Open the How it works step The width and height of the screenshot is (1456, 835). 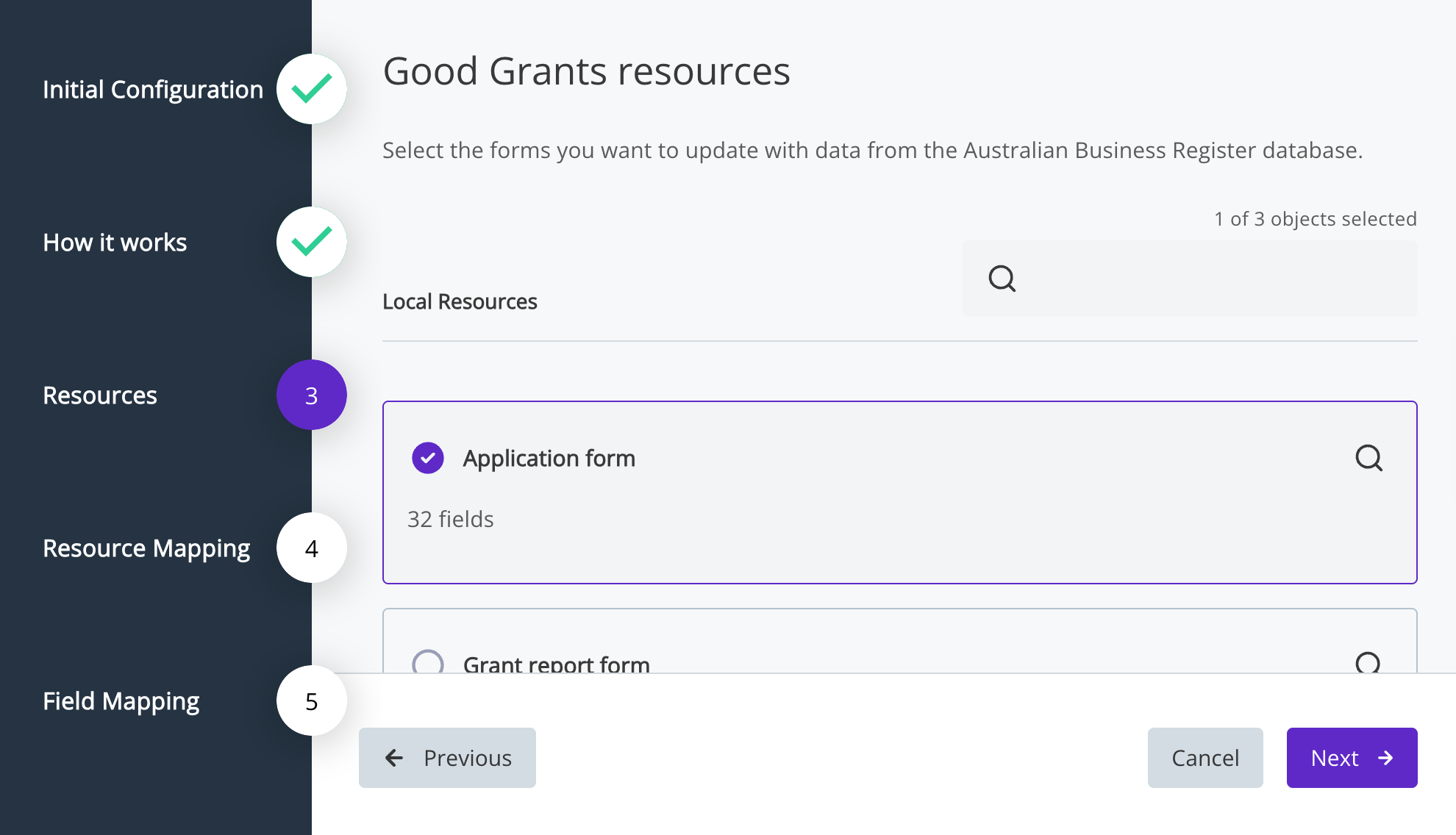115,243
